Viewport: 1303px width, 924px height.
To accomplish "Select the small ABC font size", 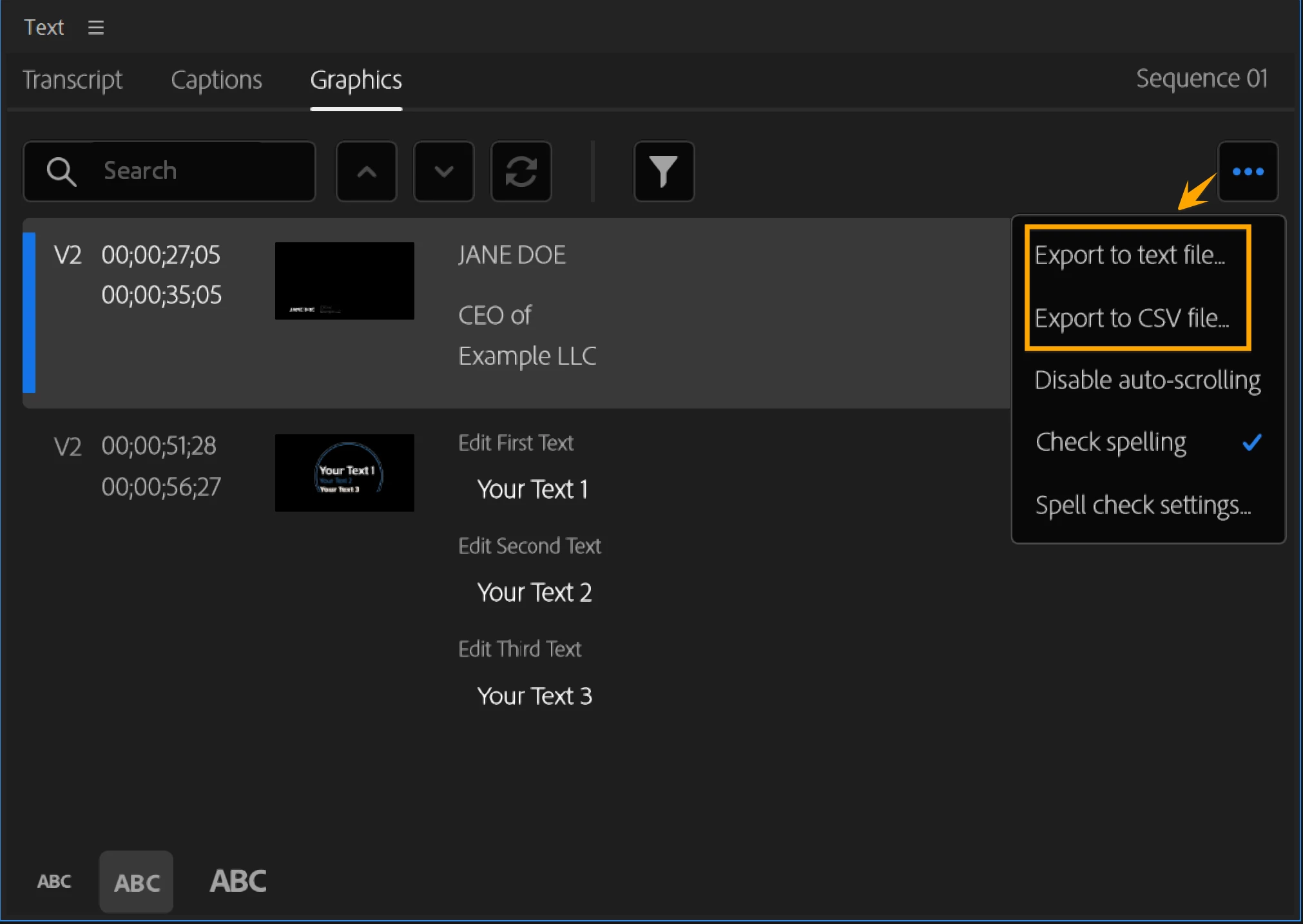I will coord(54,881).
